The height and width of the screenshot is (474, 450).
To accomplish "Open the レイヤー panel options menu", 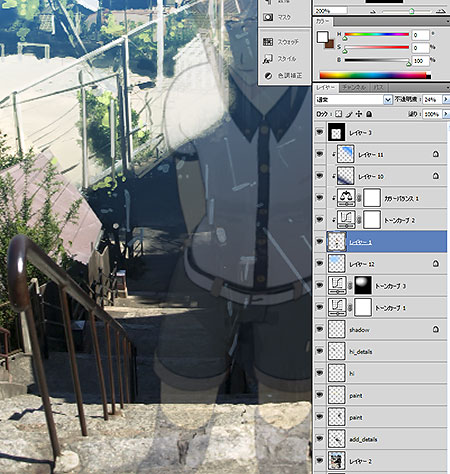I will point(447,88).
